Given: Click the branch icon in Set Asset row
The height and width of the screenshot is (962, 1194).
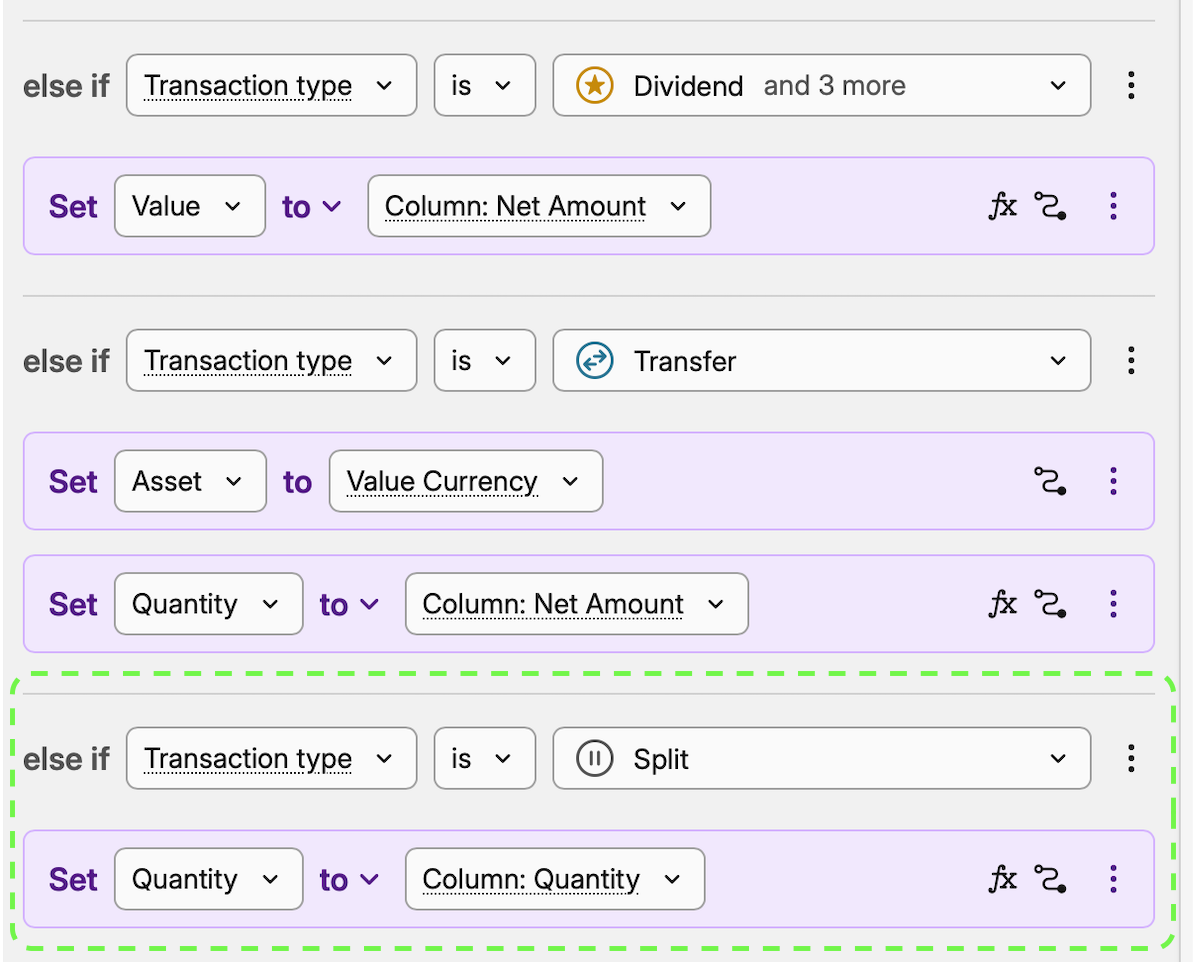Looking at the screenshot, I should (x=1049, y=481).
